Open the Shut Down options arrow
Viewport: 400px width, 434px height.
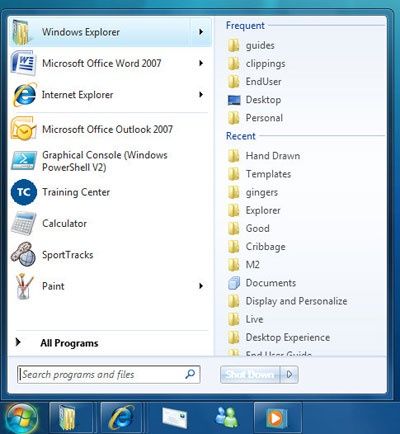tap(289, 374)
